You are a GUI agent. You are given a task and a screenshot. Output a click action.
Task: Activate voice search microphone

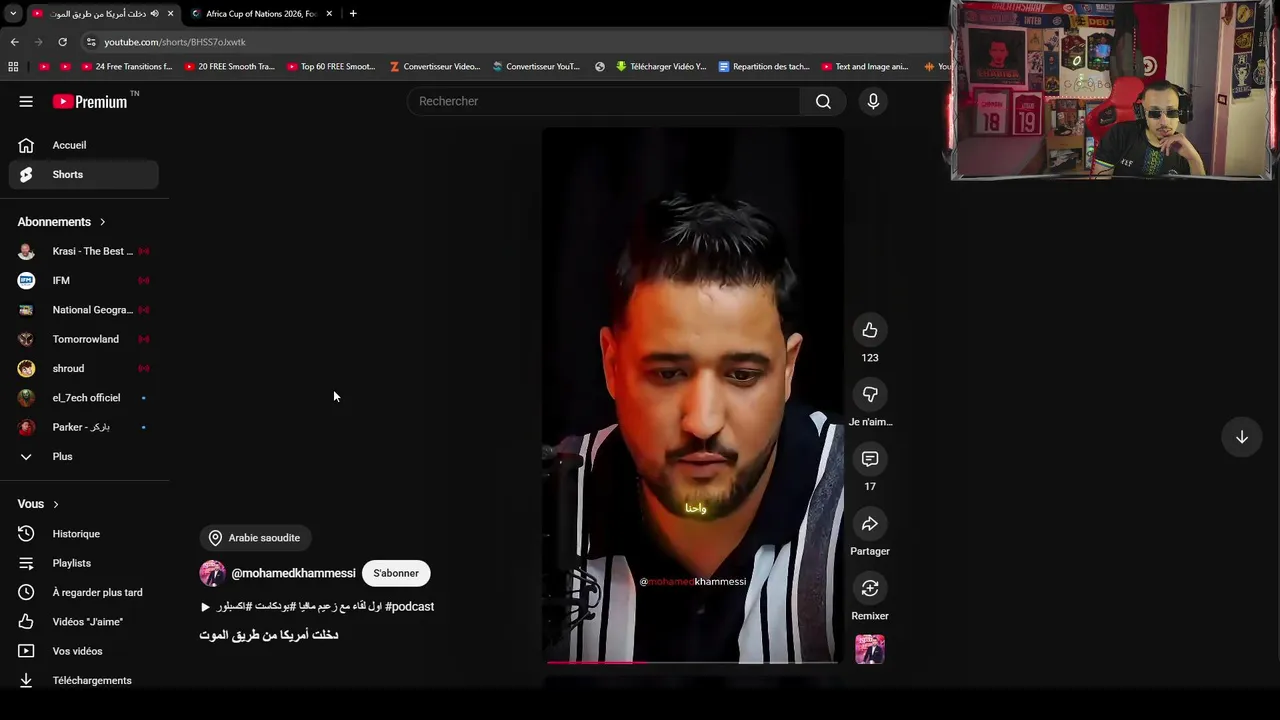[x=873, y=101]
